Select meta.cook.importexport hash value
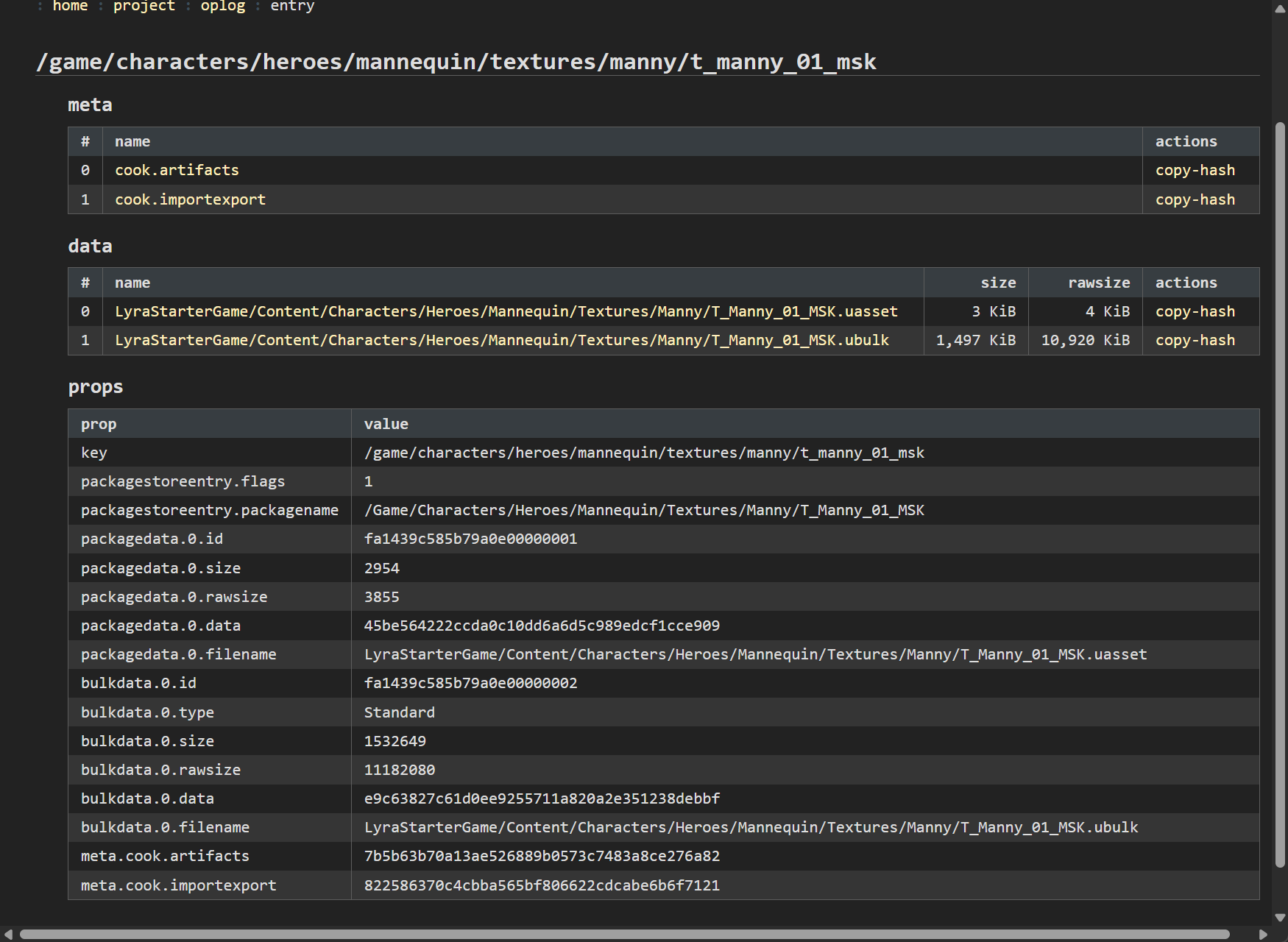1288x942 pixels. pos(542,885)
